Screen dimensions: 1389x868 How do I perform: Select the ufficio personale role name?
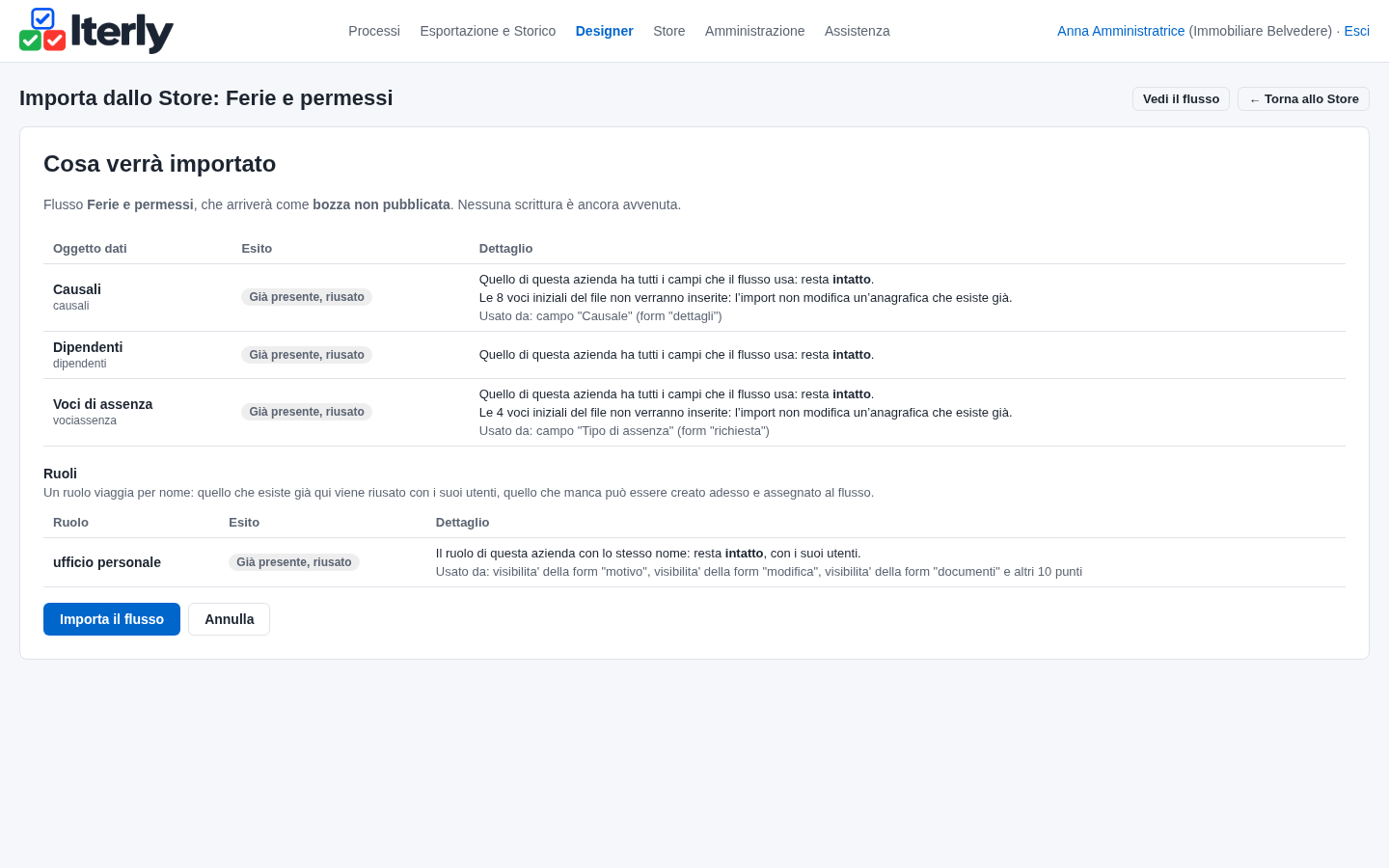pos(107,562)
